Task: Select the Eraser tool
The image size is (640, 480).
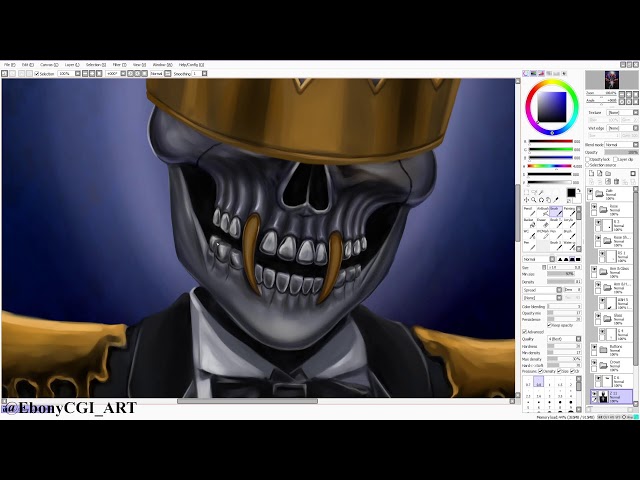Action: coord(542,223)
